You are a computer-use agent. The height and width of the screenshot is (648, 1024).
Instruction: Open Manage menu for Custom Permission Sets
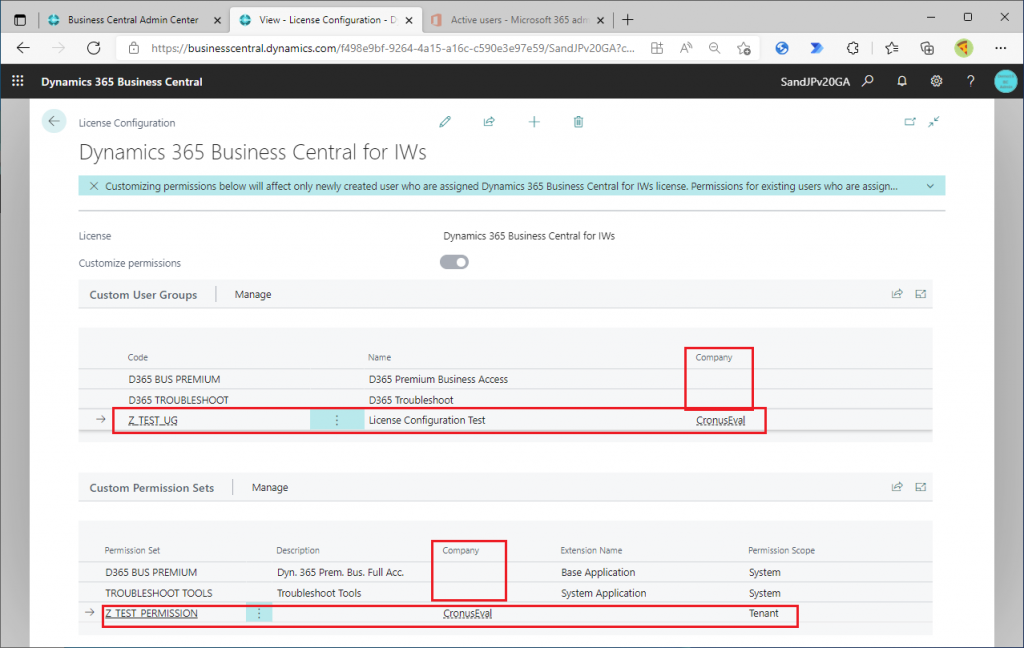(x=270, y=487)
